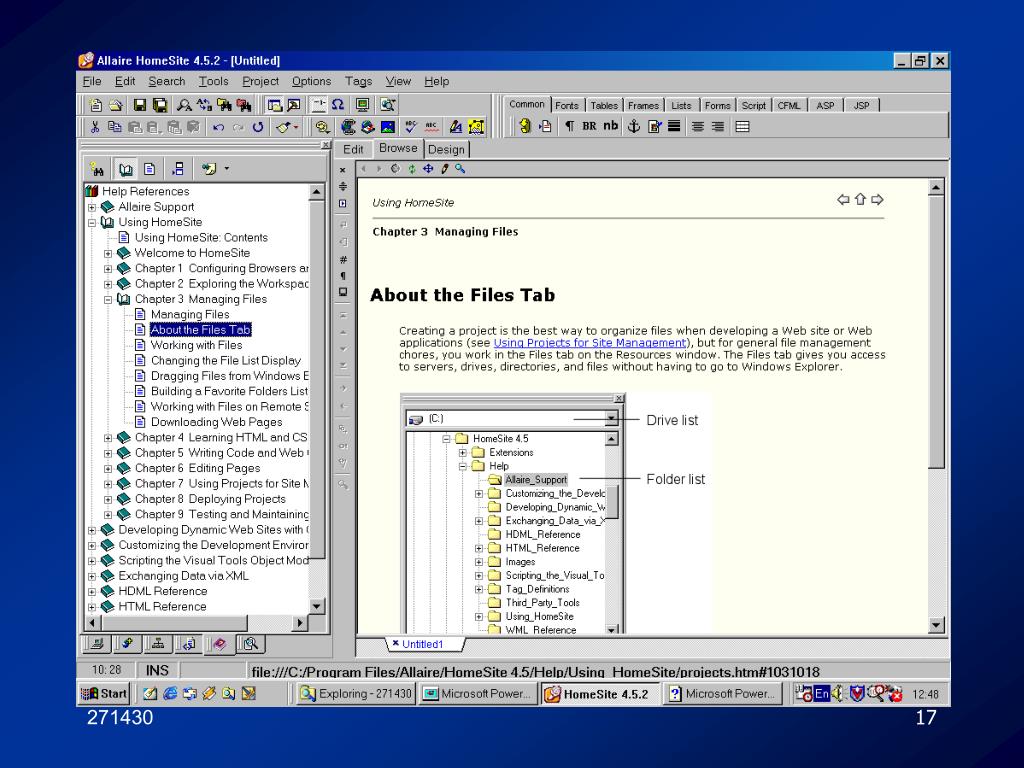Click the browser pane scroll up arrow
Viewport: 1024px width, 768px height.
(x=936, y=188)
